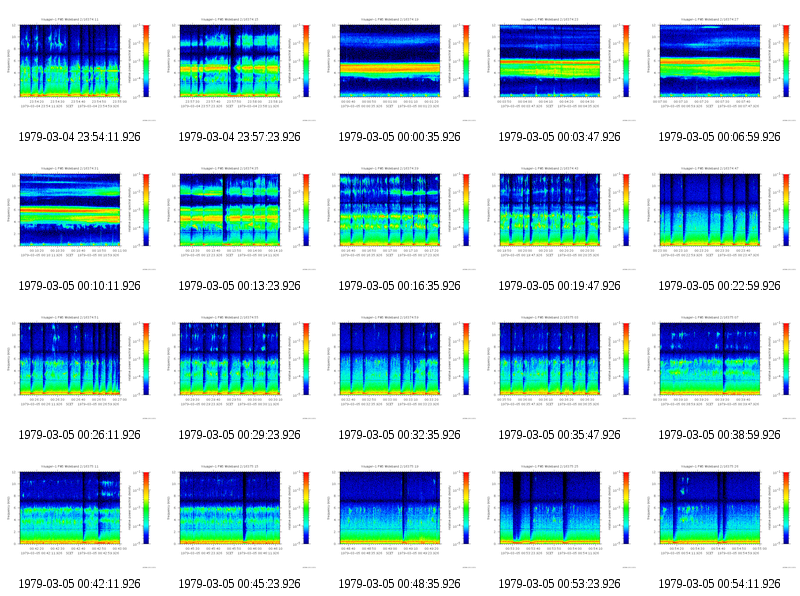Screen dimensions: 800x596
Task: Click the caption text 1979-03-05 00:19:47.926
Action: click(560, 286)
